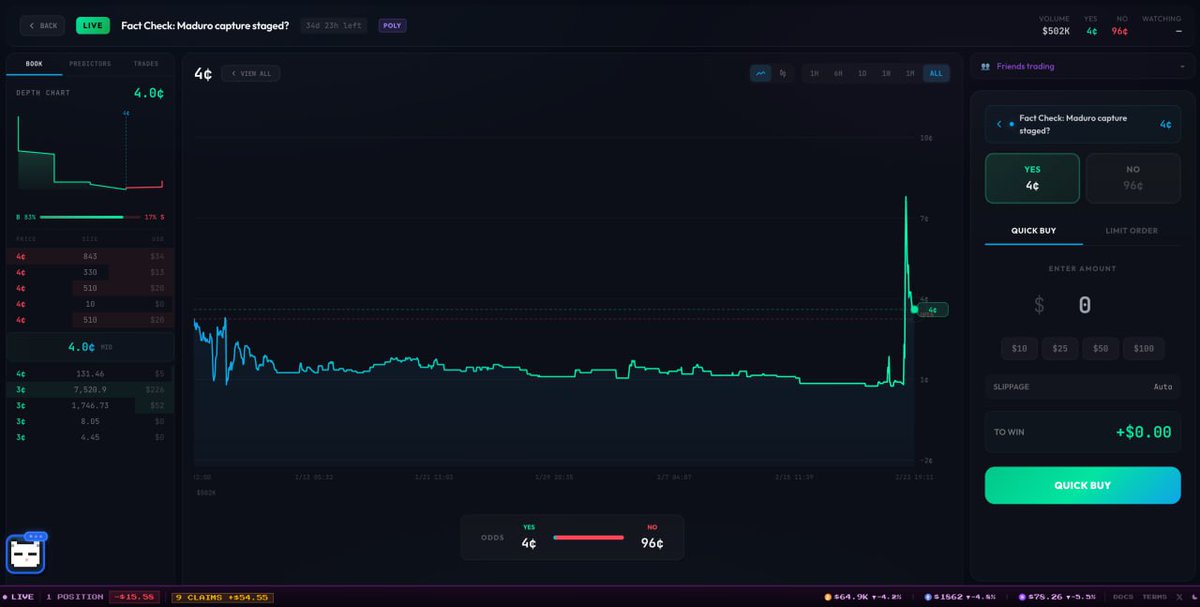
Task: Click the dollar amount input field
Action: (1083, 305)
